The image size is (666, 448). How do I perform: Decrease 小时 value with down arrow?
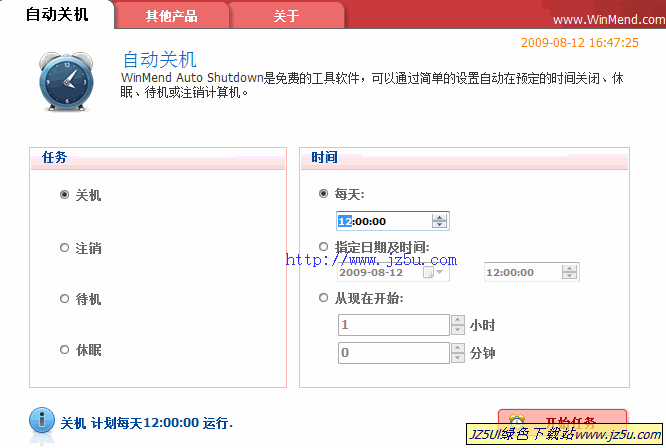pos(457,330)
